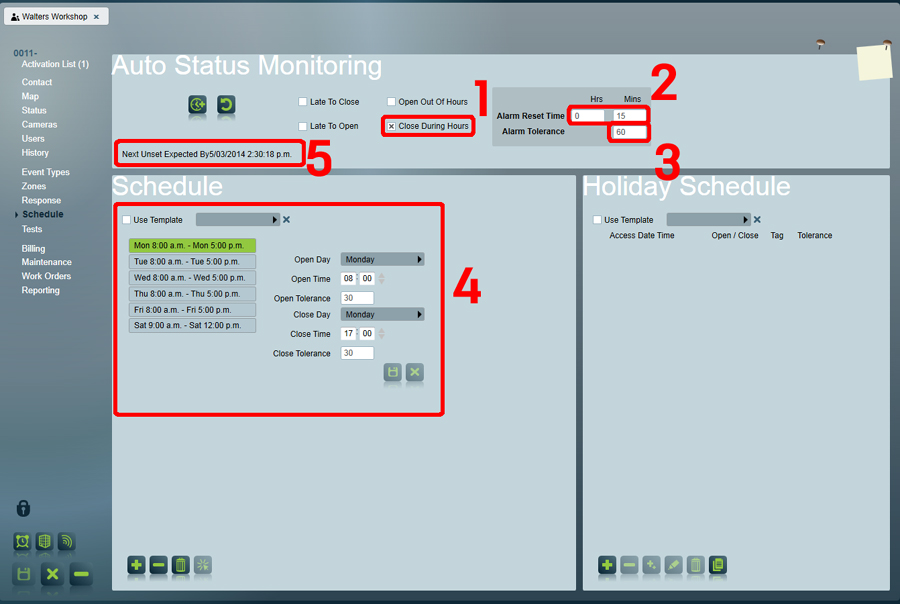The image size is (900, 604).
Task: Open the Close Day dropdown
Action: coord(382,315)
